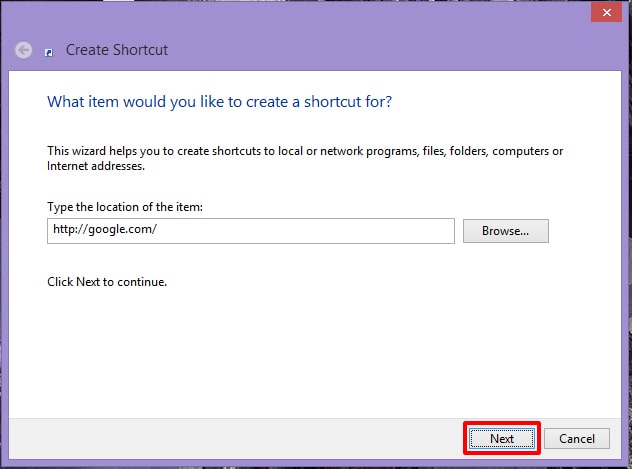Screen dimensions: 632x469
Task: Click the shortcut icon beside Create Shortcut title
Action: [x=49, y=52]
